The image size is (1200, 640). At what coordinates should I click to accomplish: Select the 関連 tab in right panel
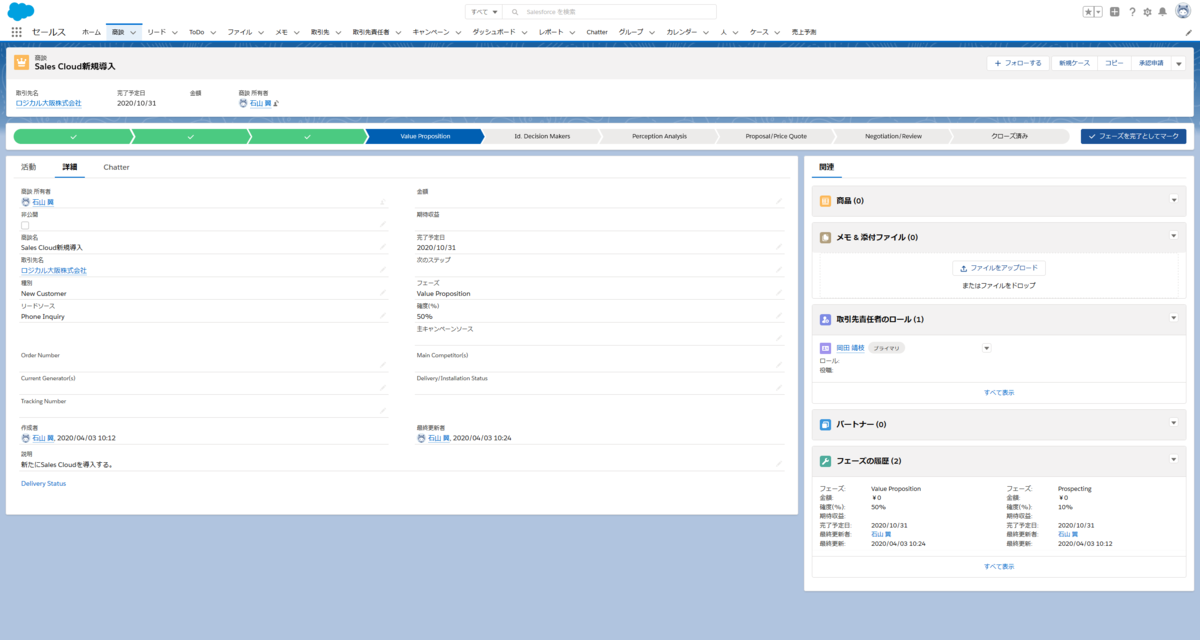(826, 167)
